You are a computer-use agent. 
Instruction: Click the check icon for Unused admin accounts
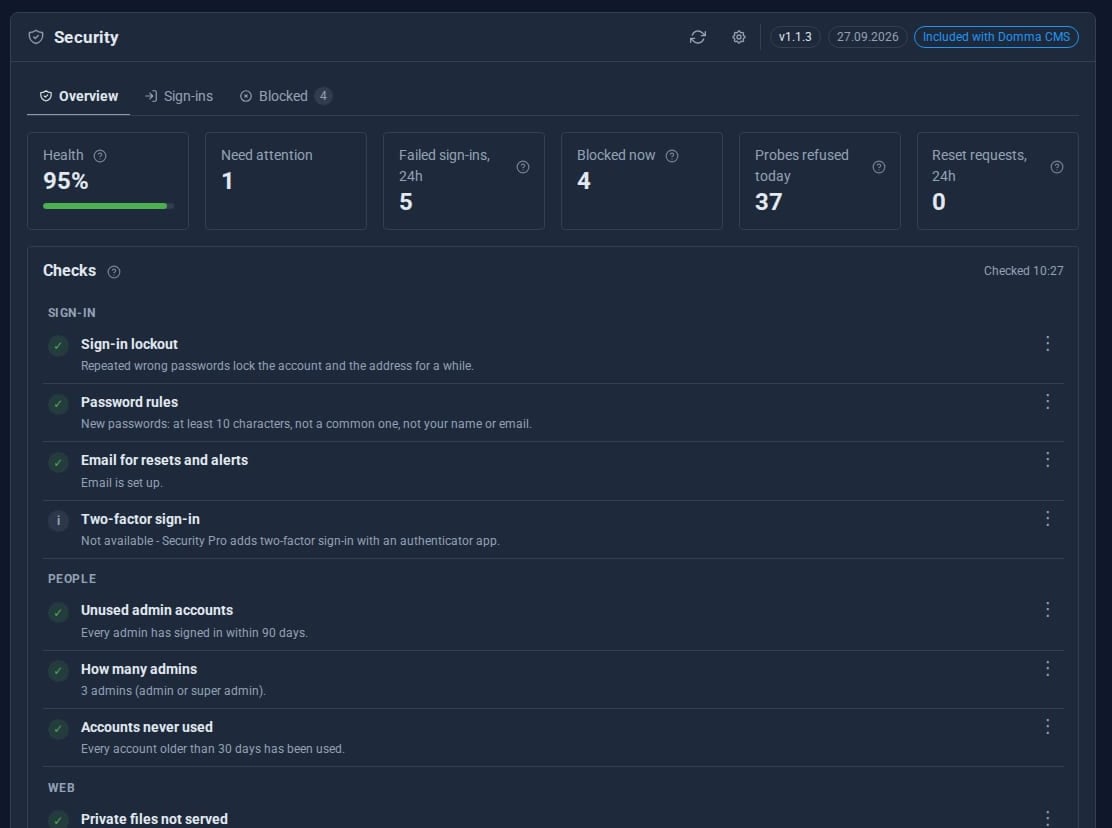click(x=58, y=612)
